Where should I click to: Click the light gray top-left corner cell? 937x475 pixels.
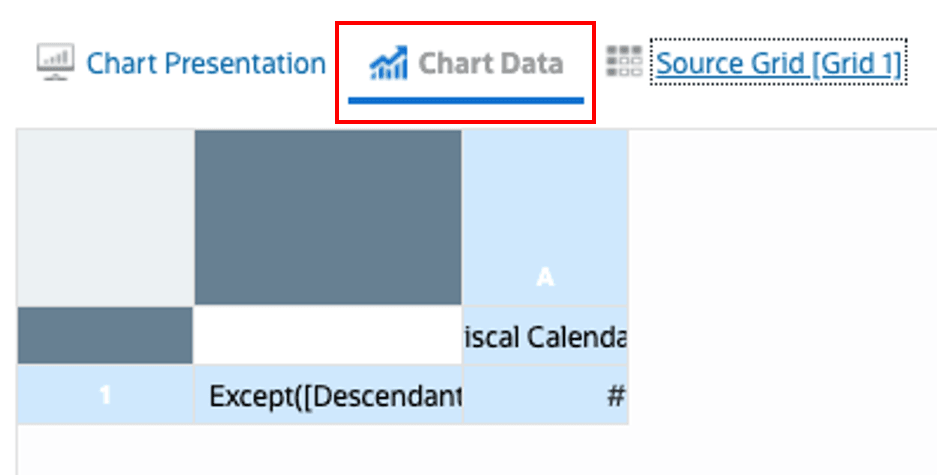(x=105, y=218)
